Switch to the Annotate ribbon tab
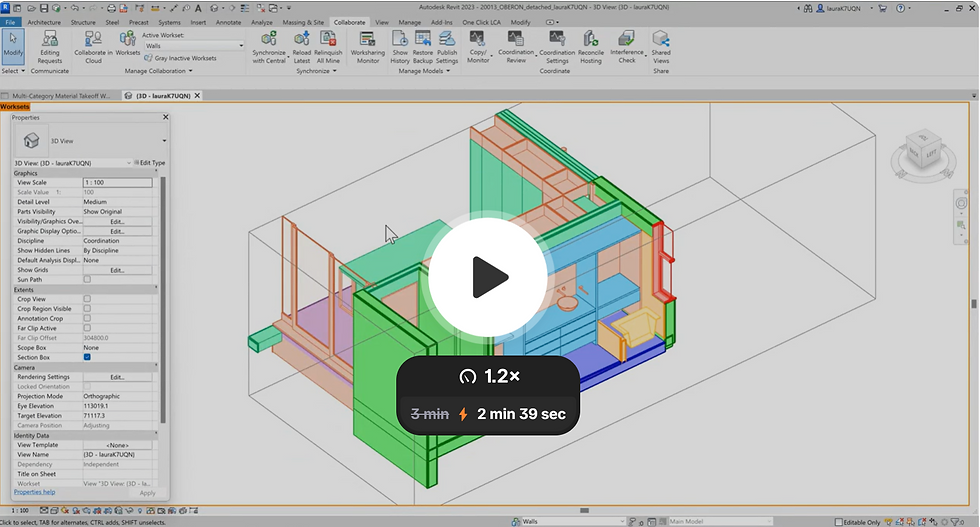Image resolution: width=980 pixels, height=527 pixels. point(228,22)
